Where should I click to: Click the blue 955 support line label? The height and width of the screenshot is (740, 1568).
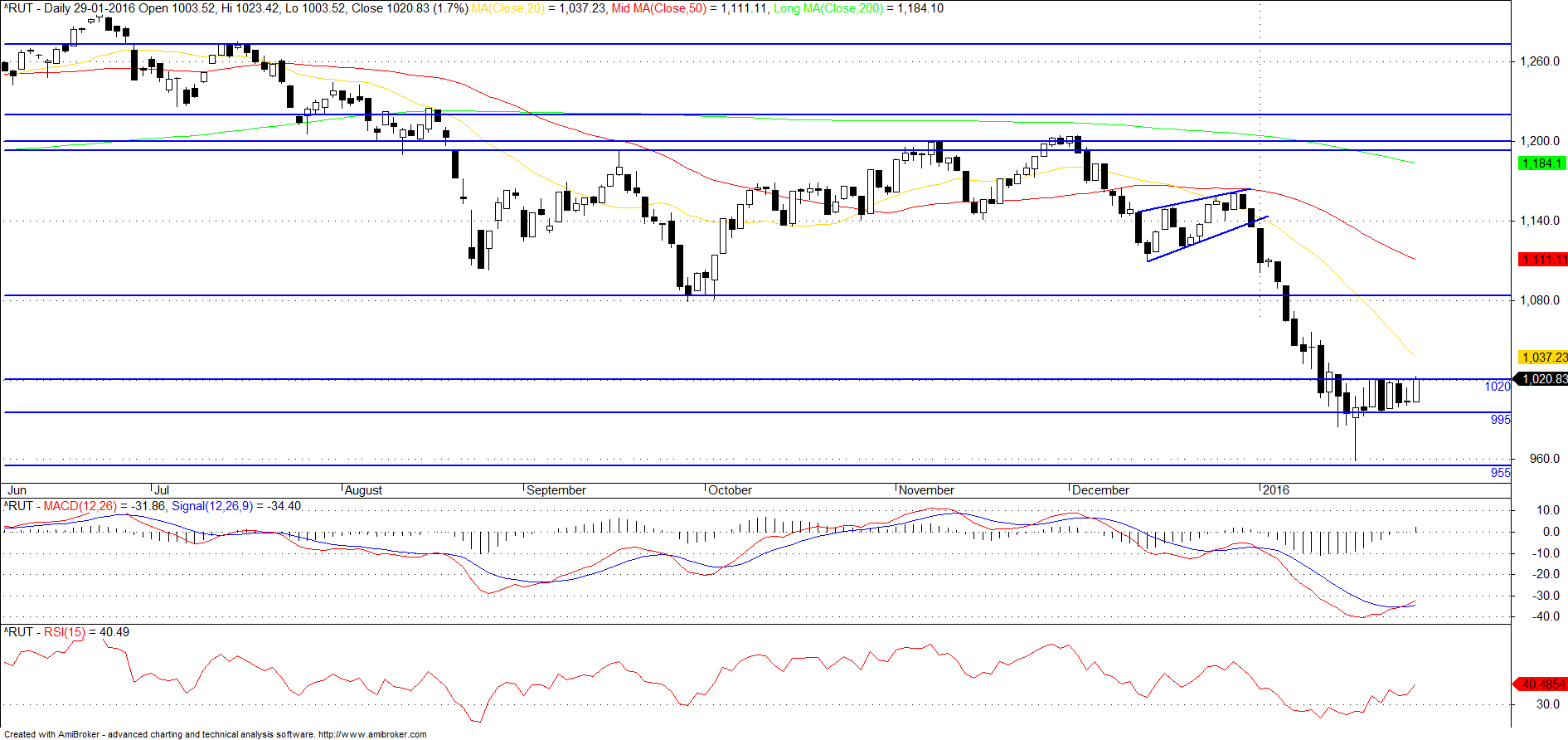(x=1501, y=473)
